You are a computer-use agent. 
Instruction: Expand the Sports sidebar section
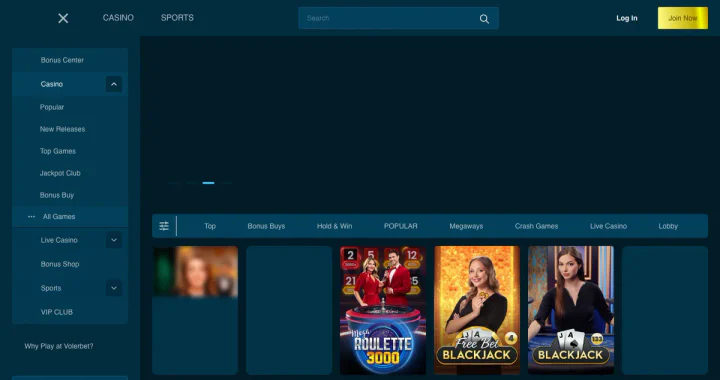click(114, 288)
